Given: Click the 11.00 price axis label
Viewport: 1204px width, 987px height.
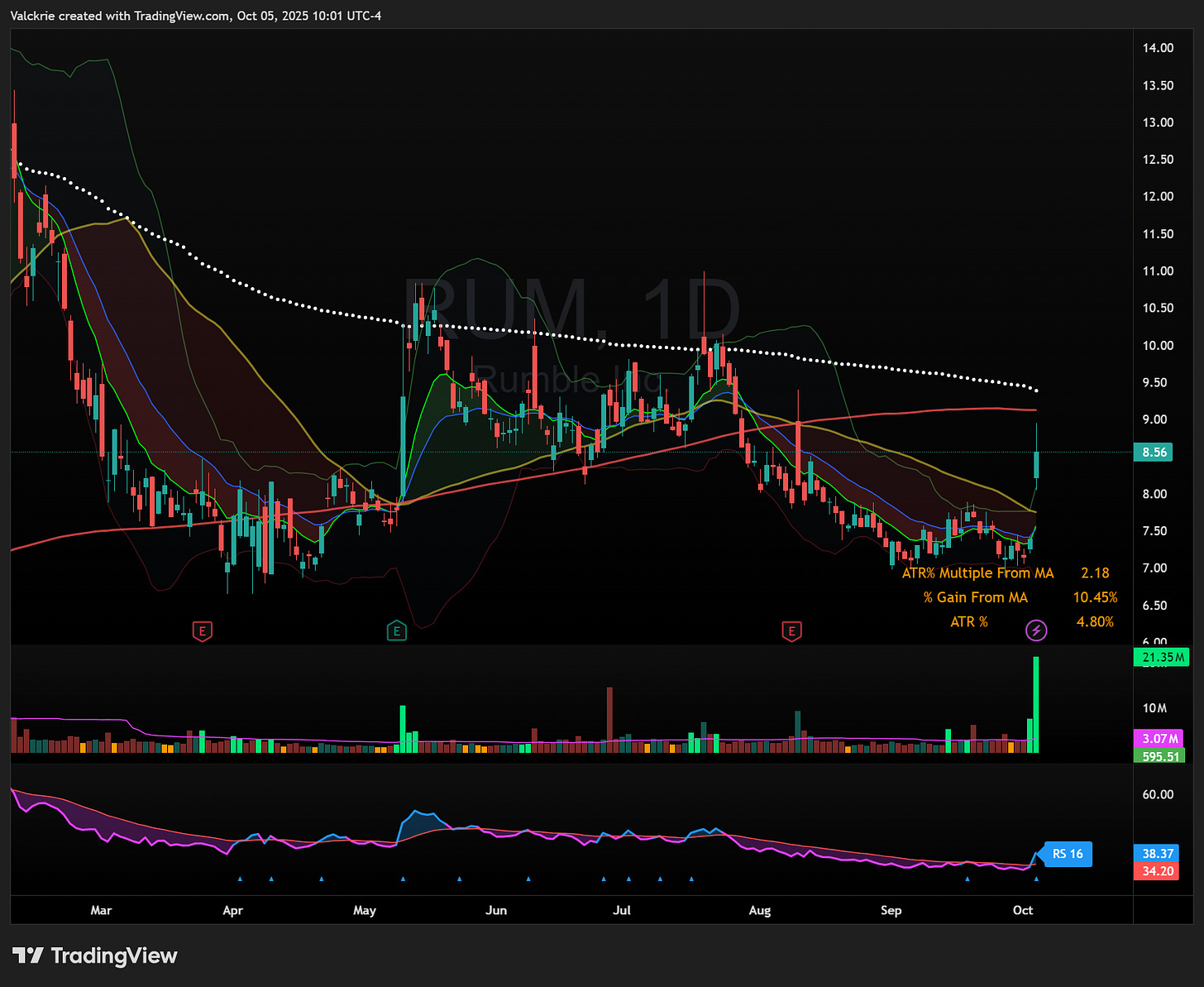Looking at the screenshot, I should (1158, 271).
